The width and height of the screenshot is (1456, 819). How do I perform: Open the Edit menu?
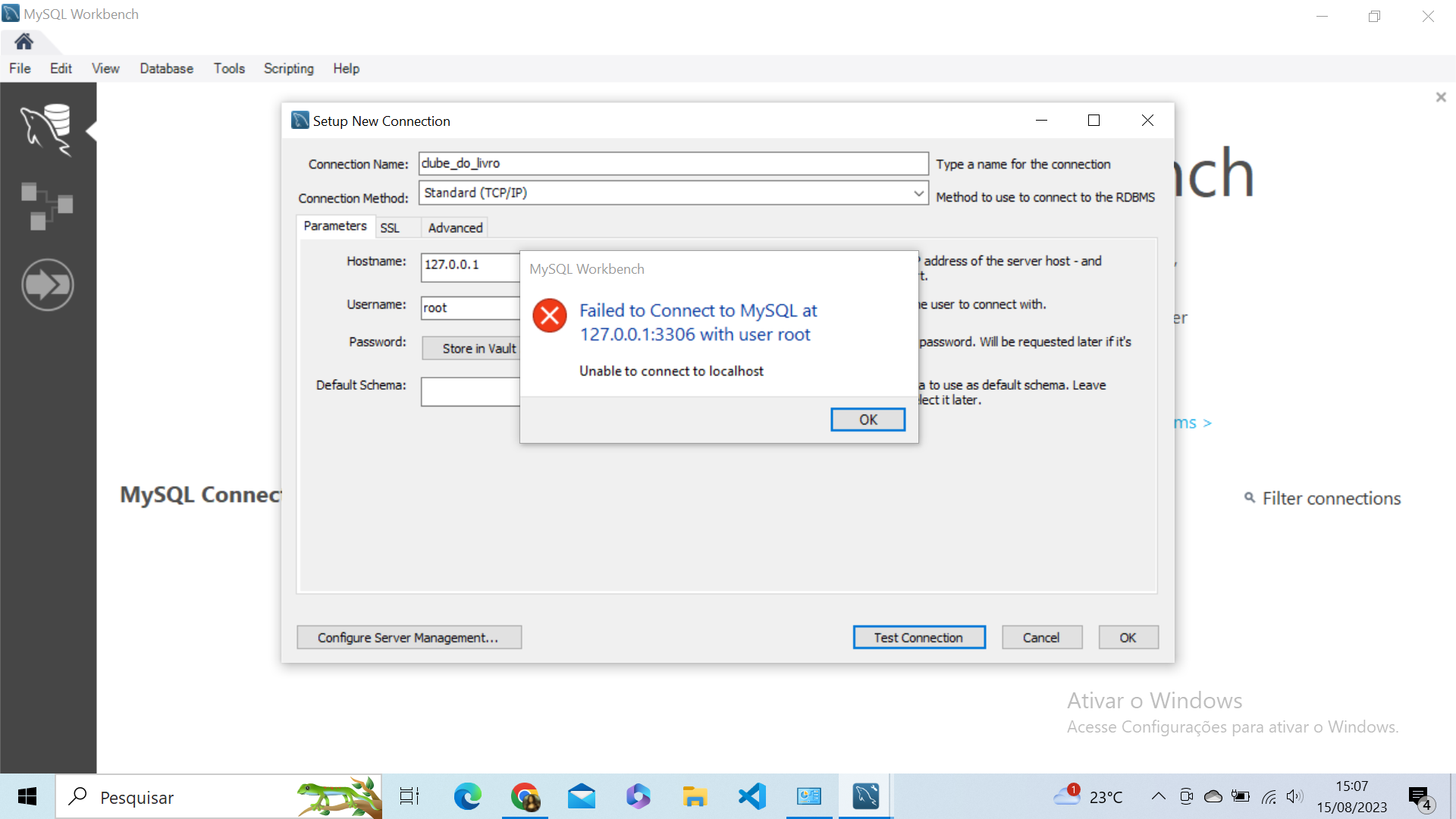(61, 68)
